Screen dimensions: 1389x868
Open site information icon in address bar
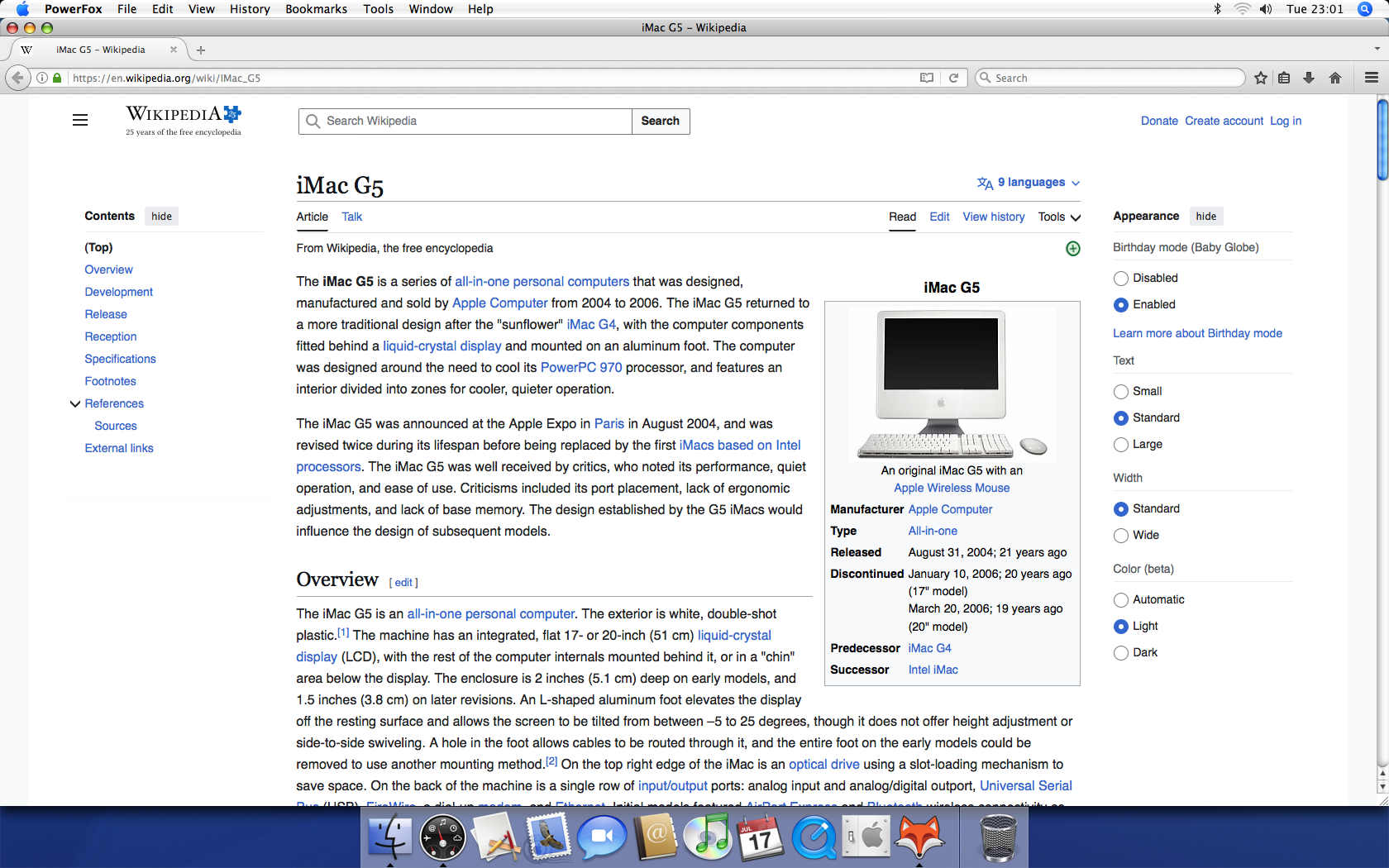[42, 78]
